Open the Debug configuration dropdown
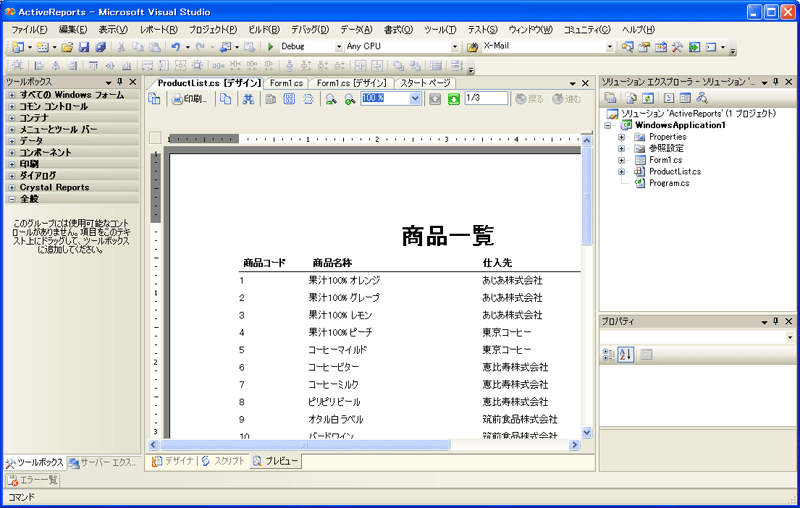 coord(338,47)
